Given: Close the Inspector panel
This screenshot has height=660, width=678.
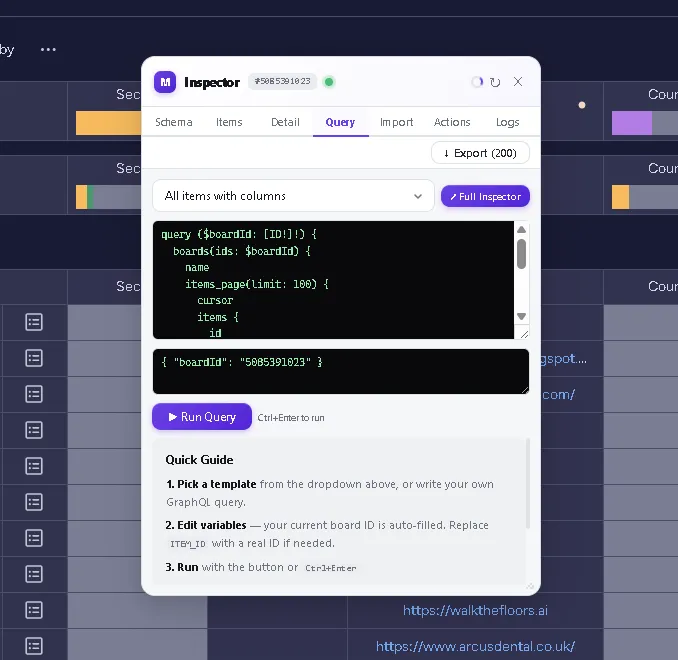Looking at the screenshot, I should coord(518,81).
